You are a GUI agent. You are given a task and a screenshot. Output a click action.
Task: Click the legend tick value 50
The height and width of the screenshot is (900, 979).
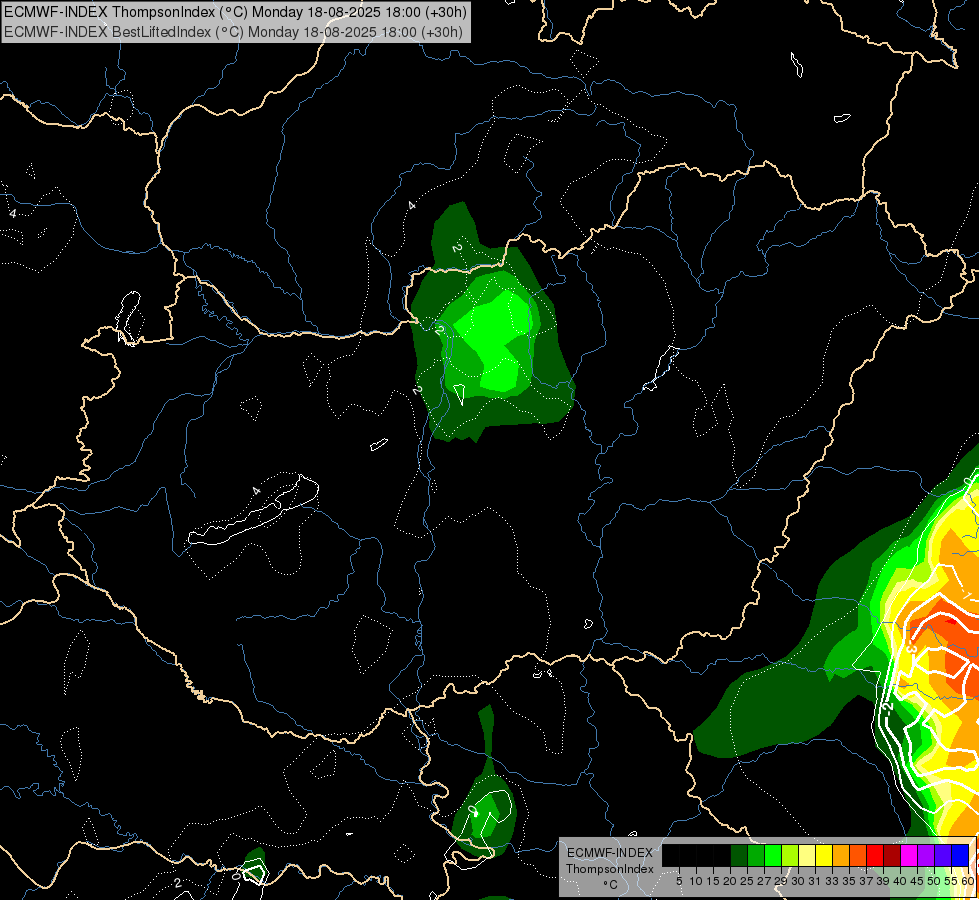(x=934, y=881)
